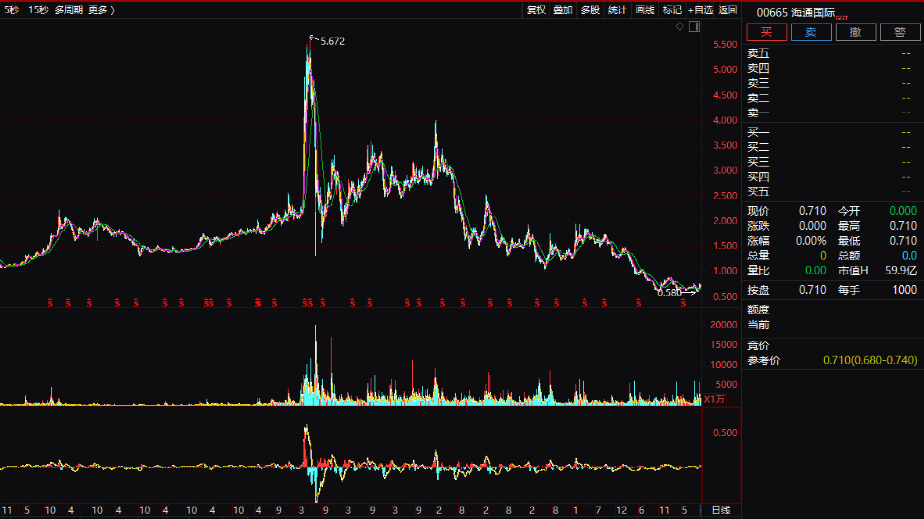924x519 pixels.
Task: Click the 最高 0.710 value
Action: tap(903, 226)
